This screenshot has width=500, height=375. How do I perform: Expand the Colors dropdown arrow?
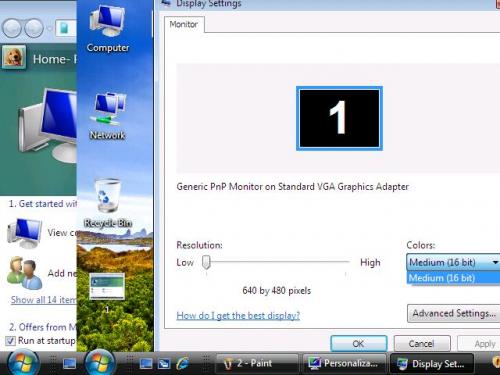point(495,262)
